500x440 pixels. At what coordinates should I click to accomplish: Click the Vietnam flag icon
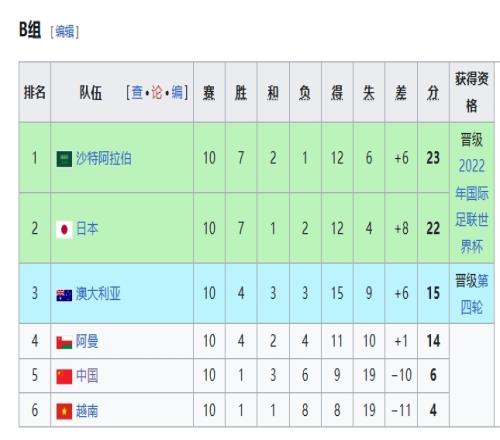(64, 411)
